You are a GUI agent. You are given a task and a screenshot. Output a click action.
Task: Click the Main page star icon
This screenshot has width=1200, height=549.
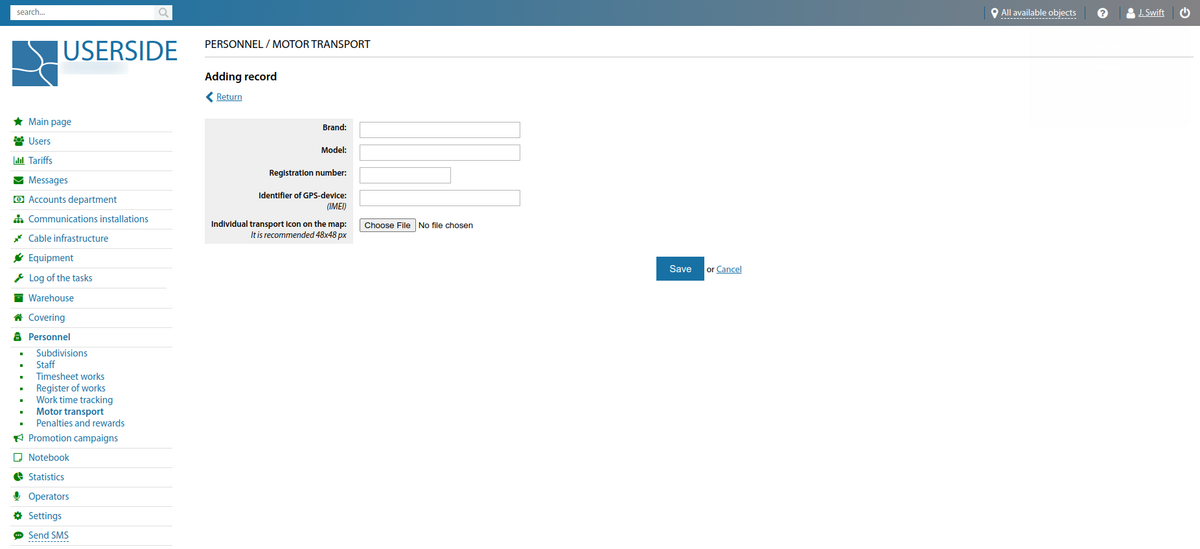(x=18, y=122)
